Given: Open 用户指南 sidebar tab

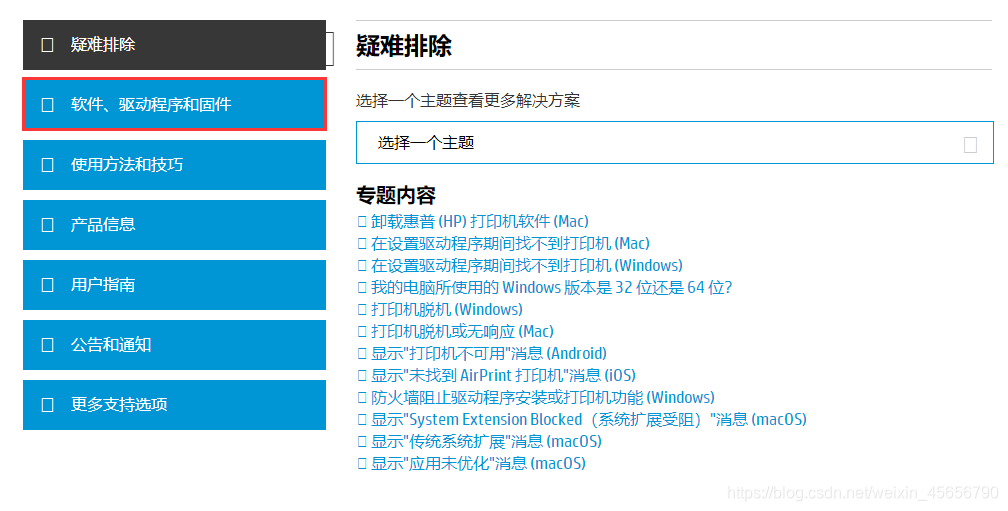Looking at the screenshot, I should [174, 285].
